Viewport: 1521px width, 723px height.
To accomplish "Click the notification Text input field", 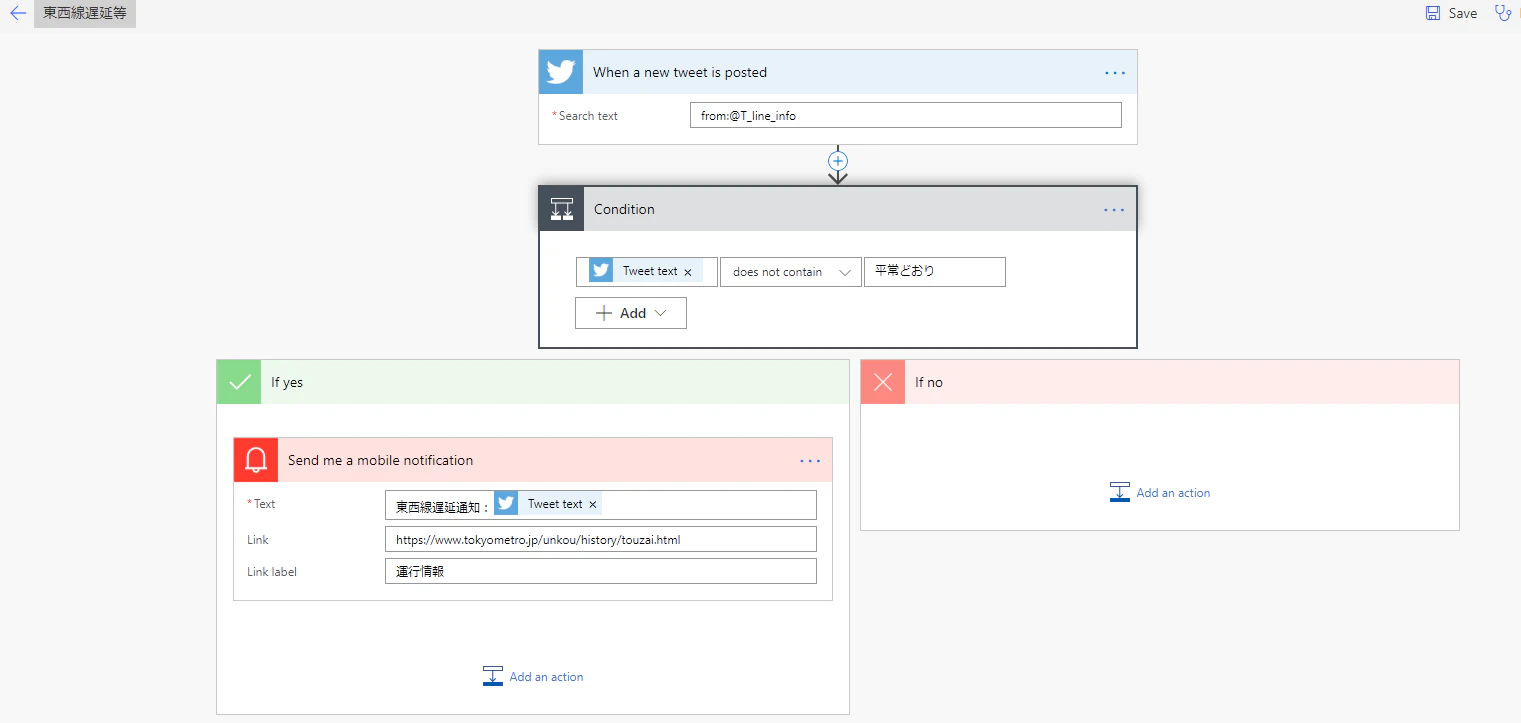I will (x=601, y=505).
